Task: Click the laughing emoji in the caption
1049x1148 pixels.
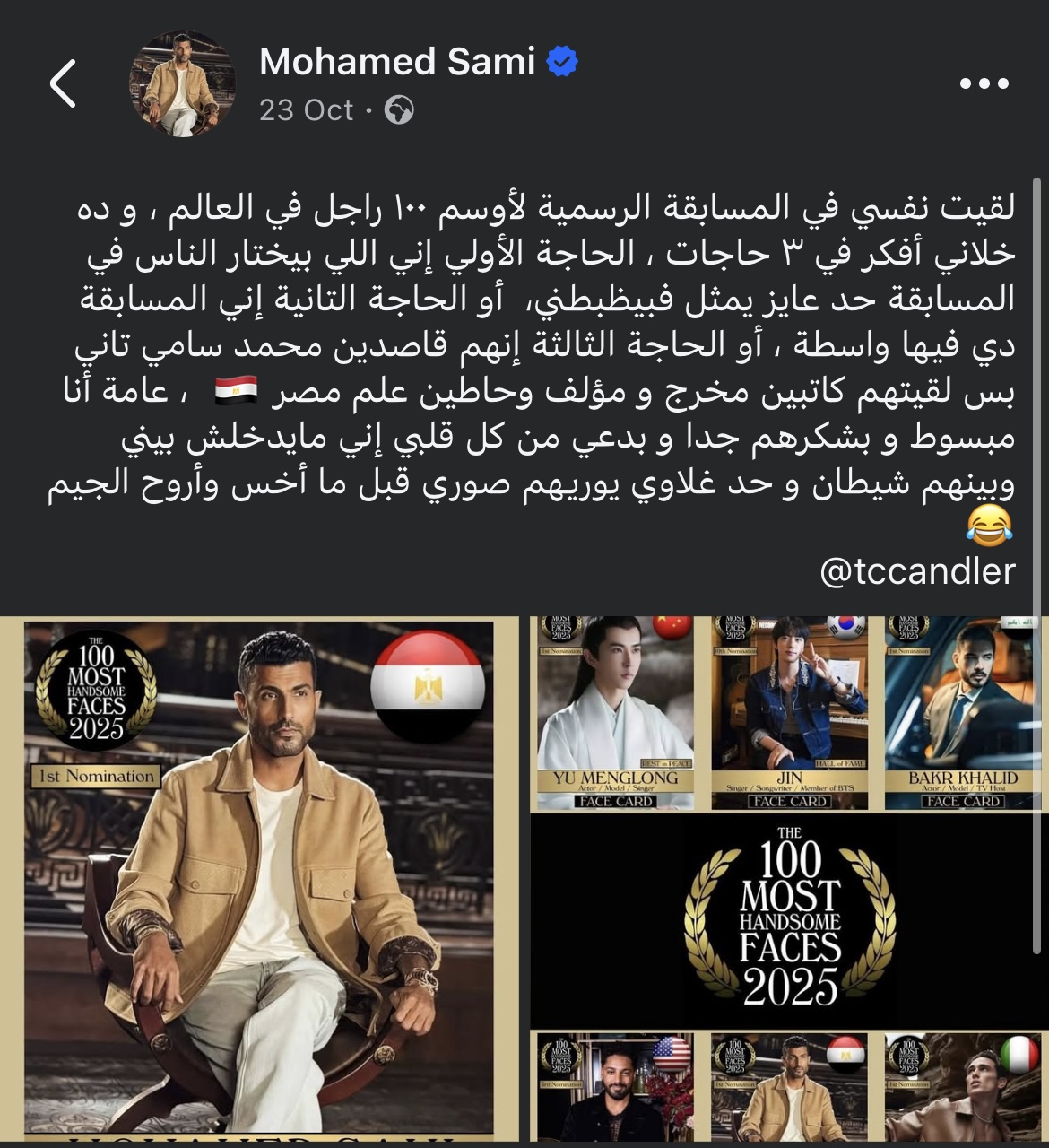Action: point(990,526)
